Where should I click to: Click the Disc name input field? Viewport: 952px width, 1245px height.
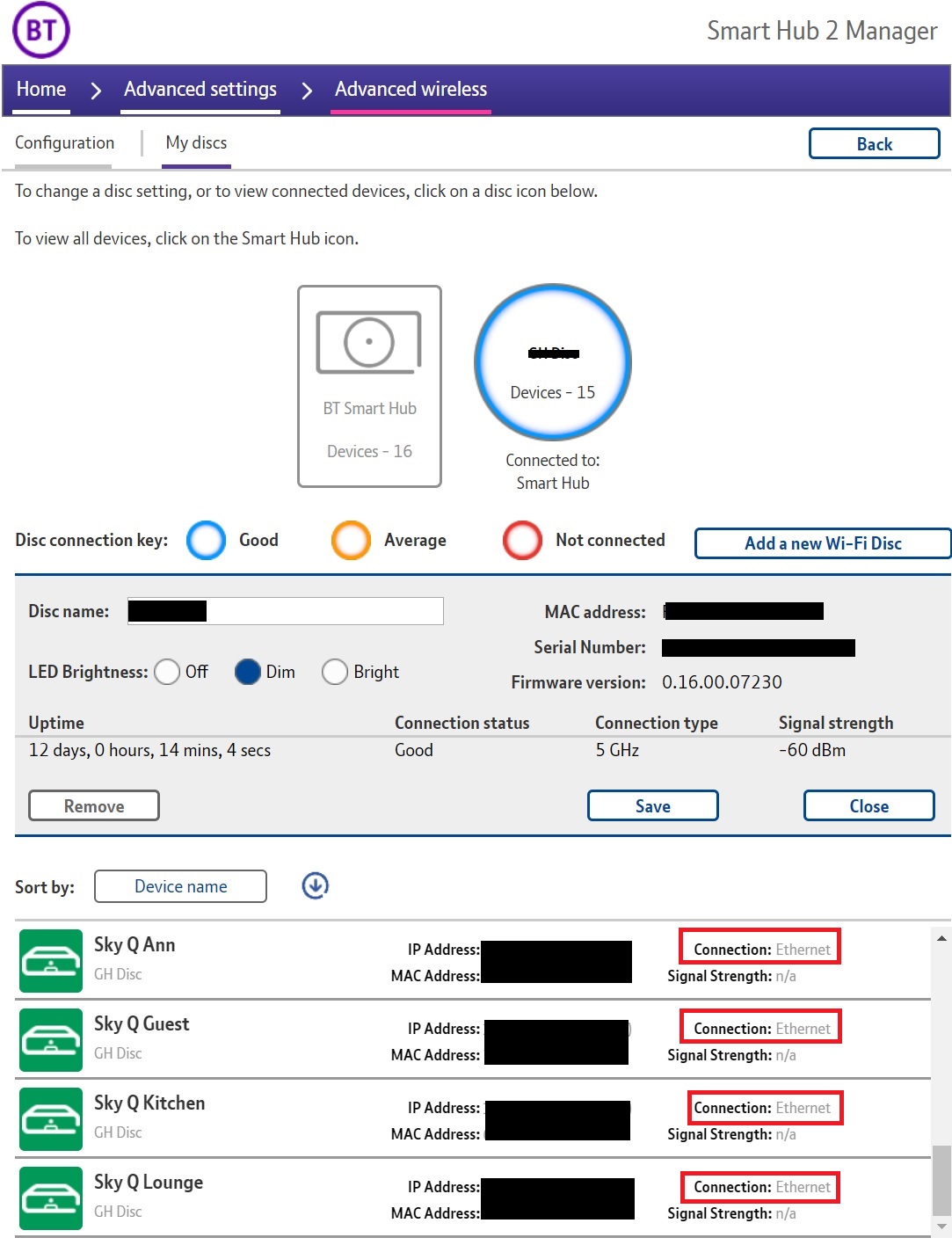coord(323,611)
